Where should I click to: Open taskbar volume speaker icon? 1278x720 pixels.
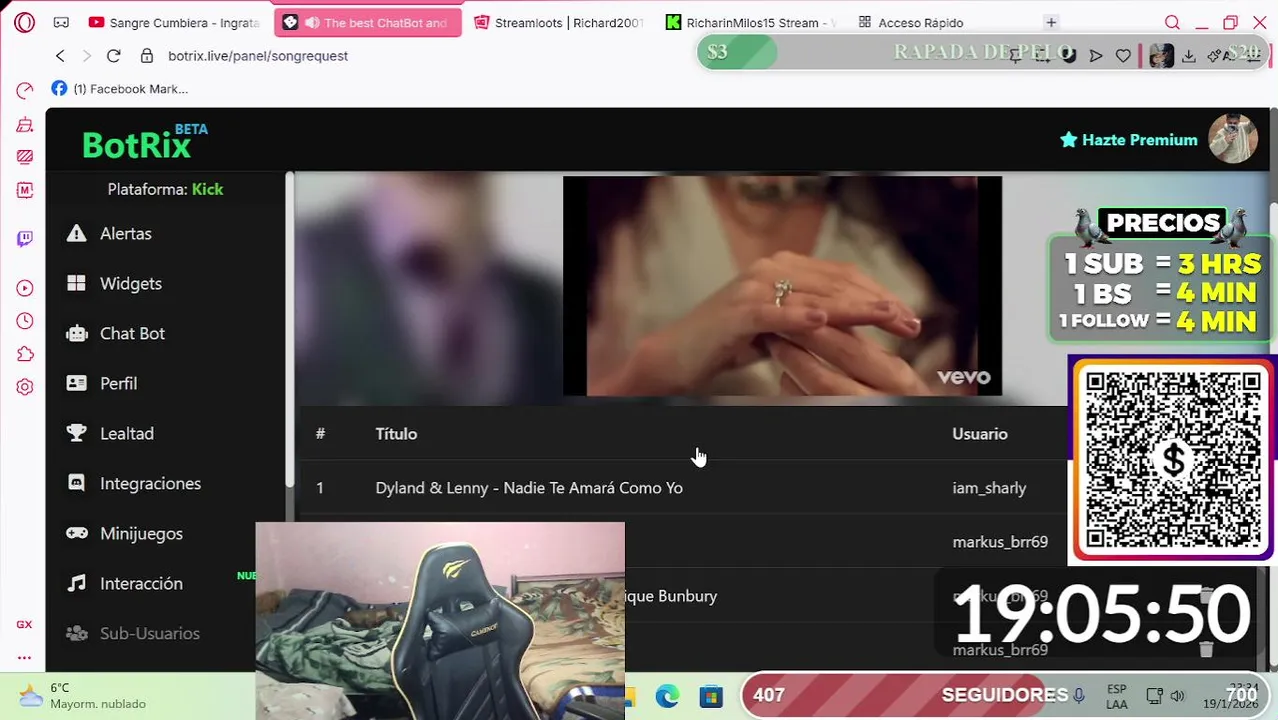[x=1177, y=696]
